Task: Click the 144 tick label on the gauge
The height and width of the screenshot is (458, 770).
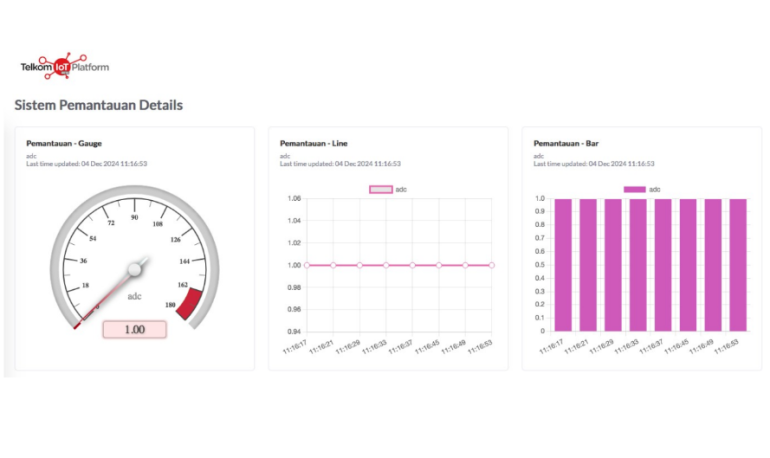Action: [x=185, y=261]
